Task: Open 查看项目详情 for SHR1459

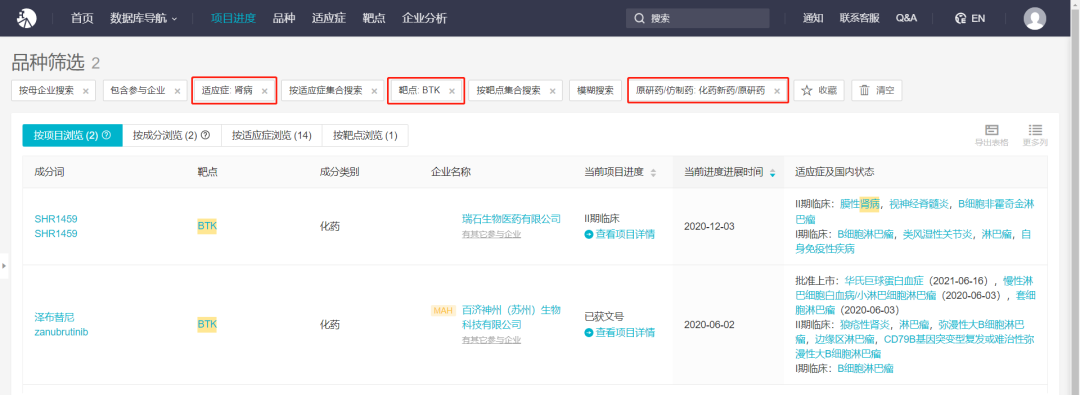Action: click(620, 234)
